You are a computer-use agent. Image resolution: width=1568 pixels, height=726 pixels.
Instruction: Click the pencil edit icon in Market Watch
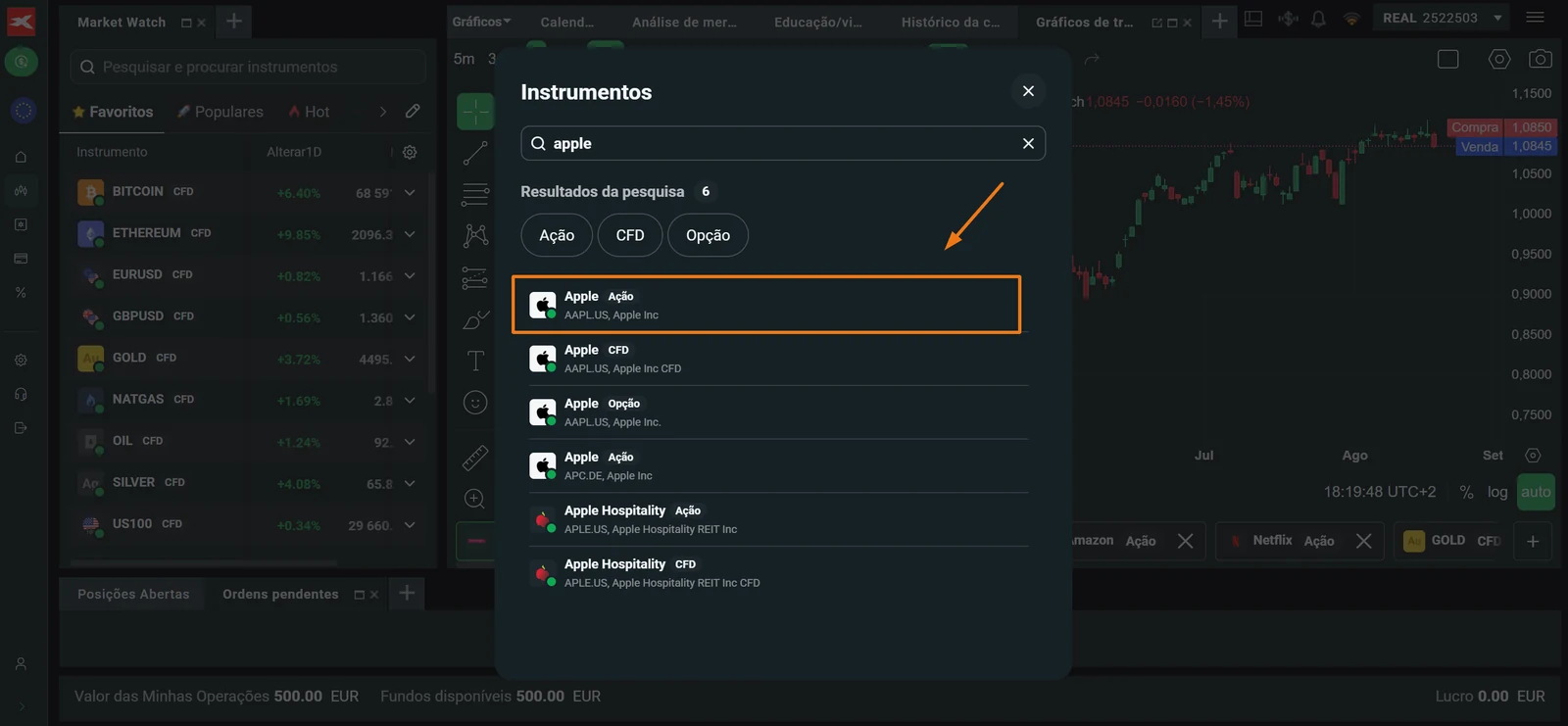(413, 111)
